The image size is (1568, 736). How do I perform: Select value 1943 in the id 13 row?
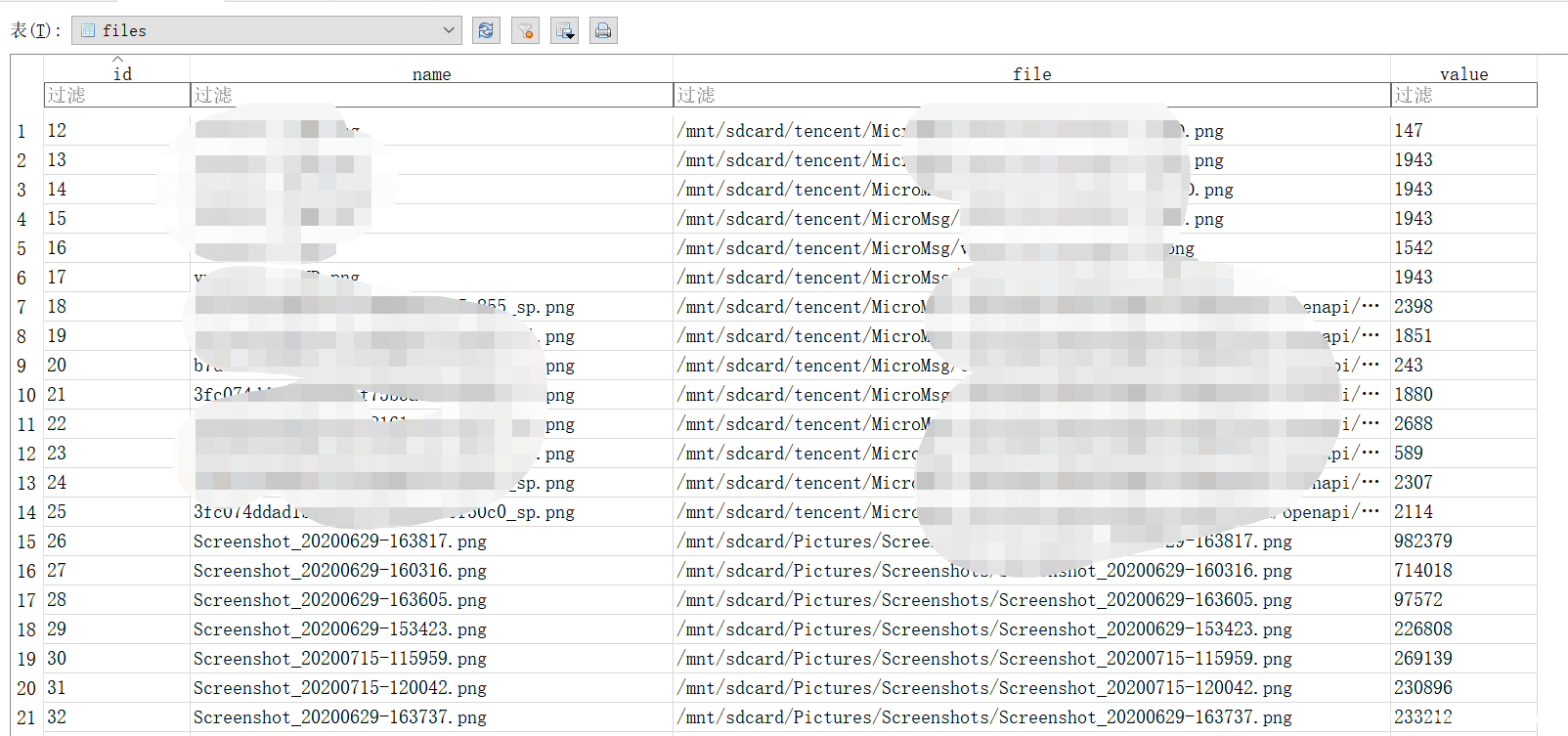[1464, 160]
